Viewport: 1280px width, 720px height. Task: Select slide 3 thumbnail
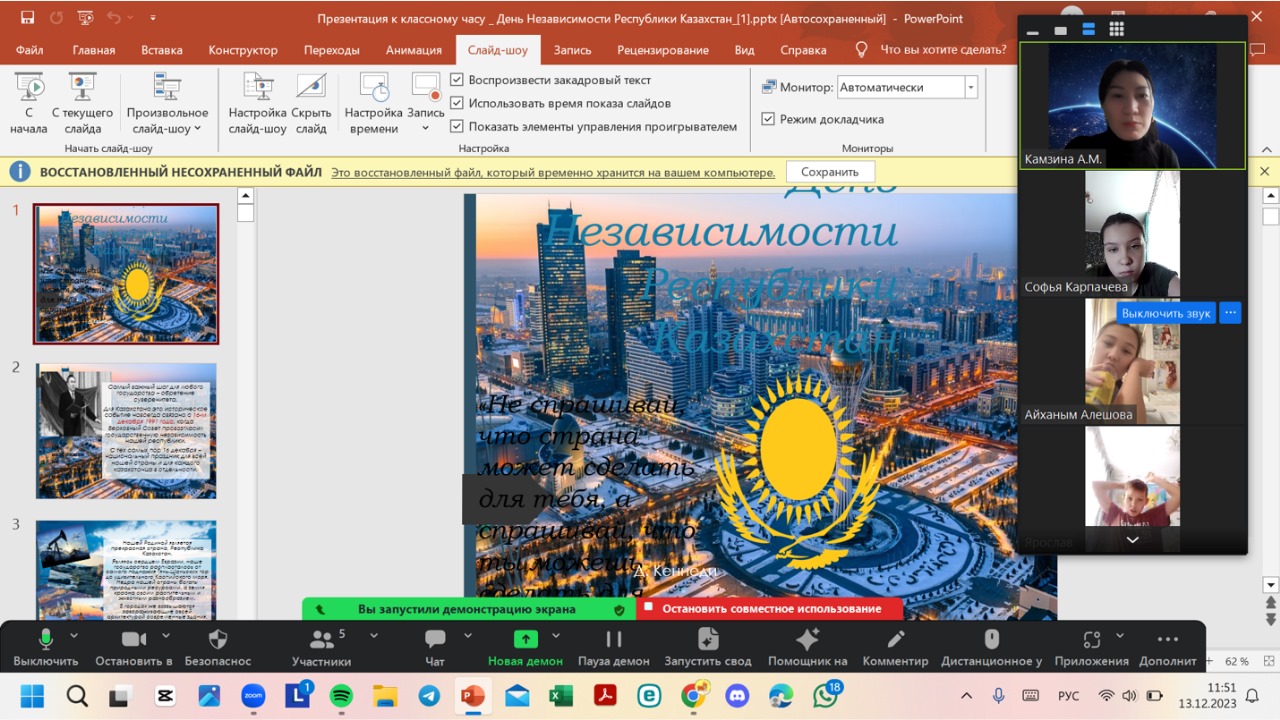pos(126,570)
